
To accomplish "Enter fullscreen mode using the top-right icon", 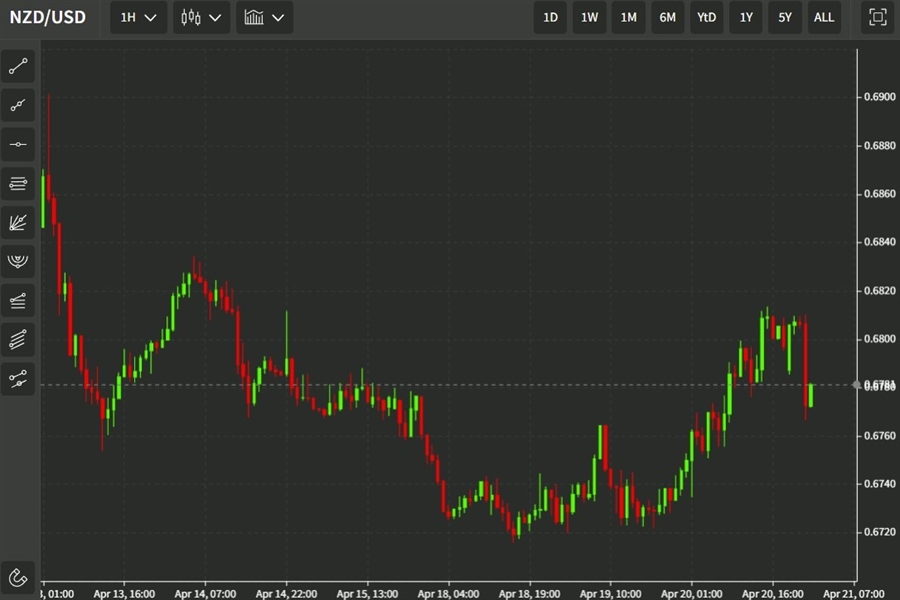I will [875, 17].
